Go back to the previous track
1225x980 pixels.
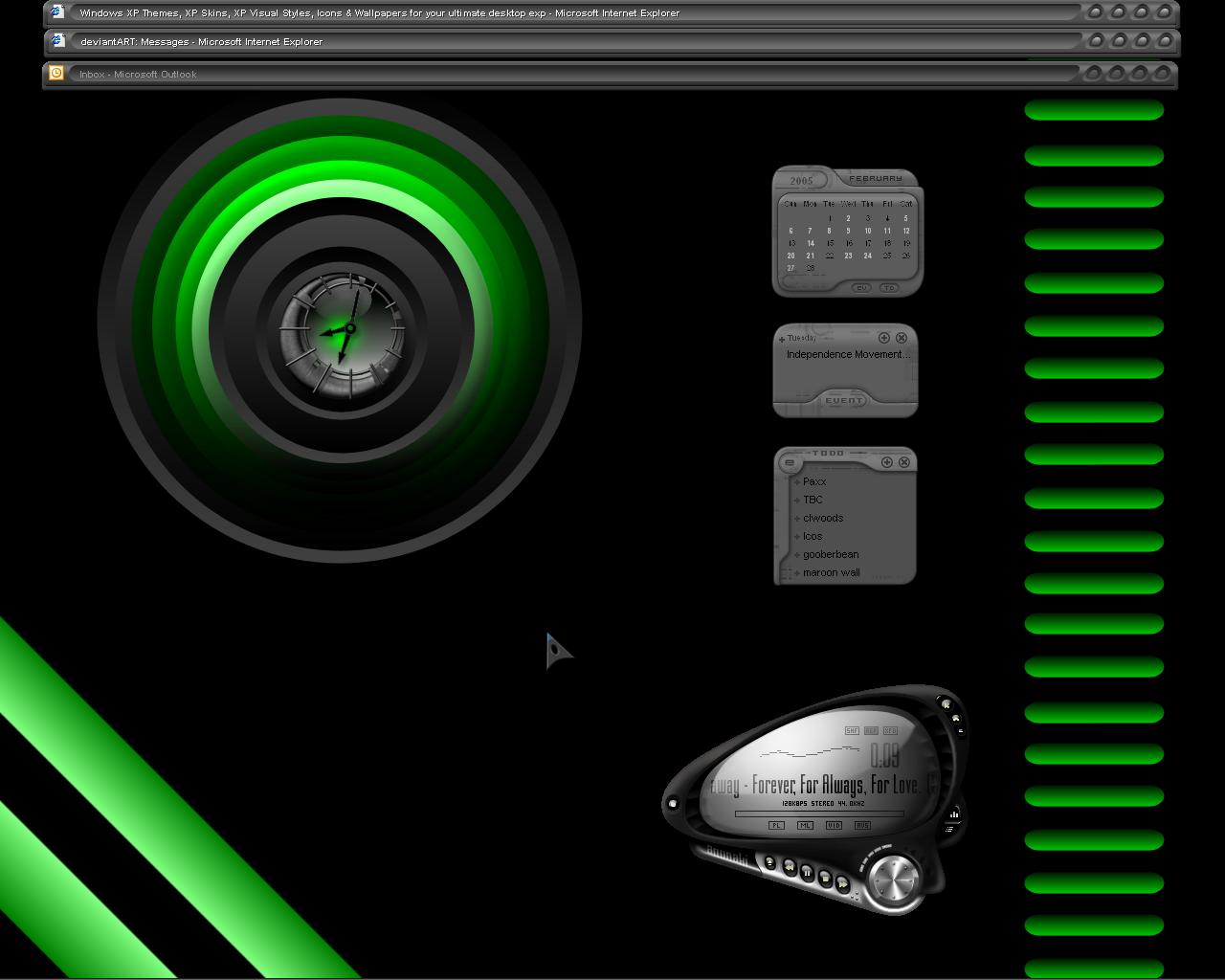790,867
